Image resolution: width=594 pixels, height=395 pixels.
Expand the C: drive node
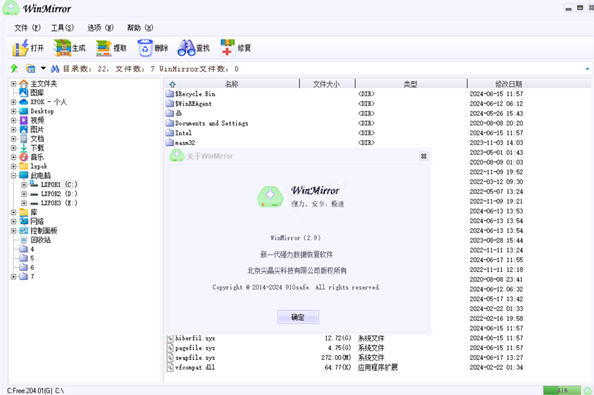(x=24, y=184)
